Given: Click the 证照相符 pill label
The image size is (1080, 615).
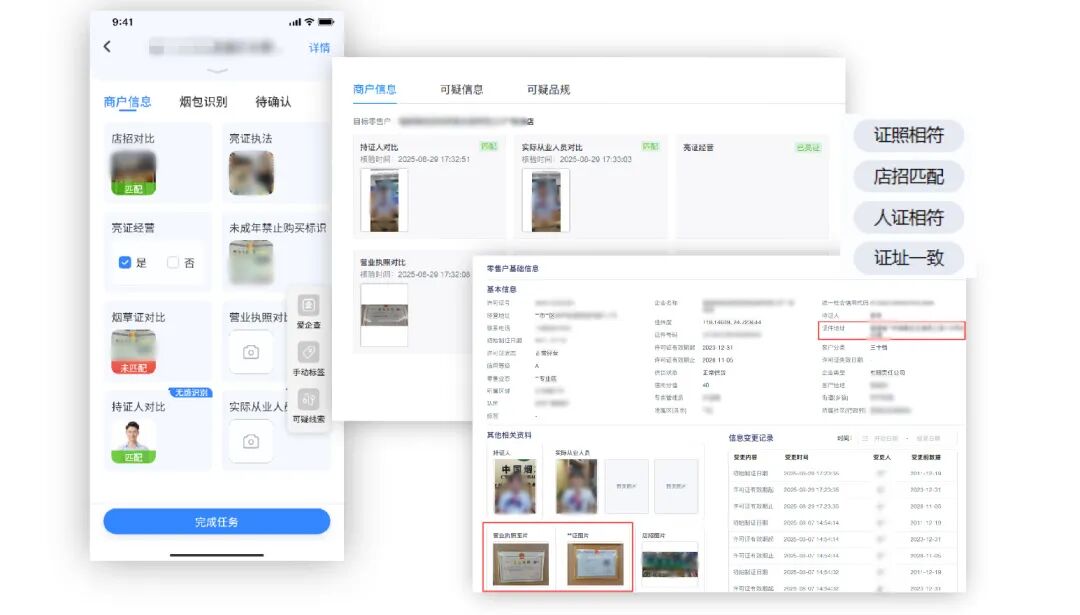Looking at the screenshot, I should 908,136.
